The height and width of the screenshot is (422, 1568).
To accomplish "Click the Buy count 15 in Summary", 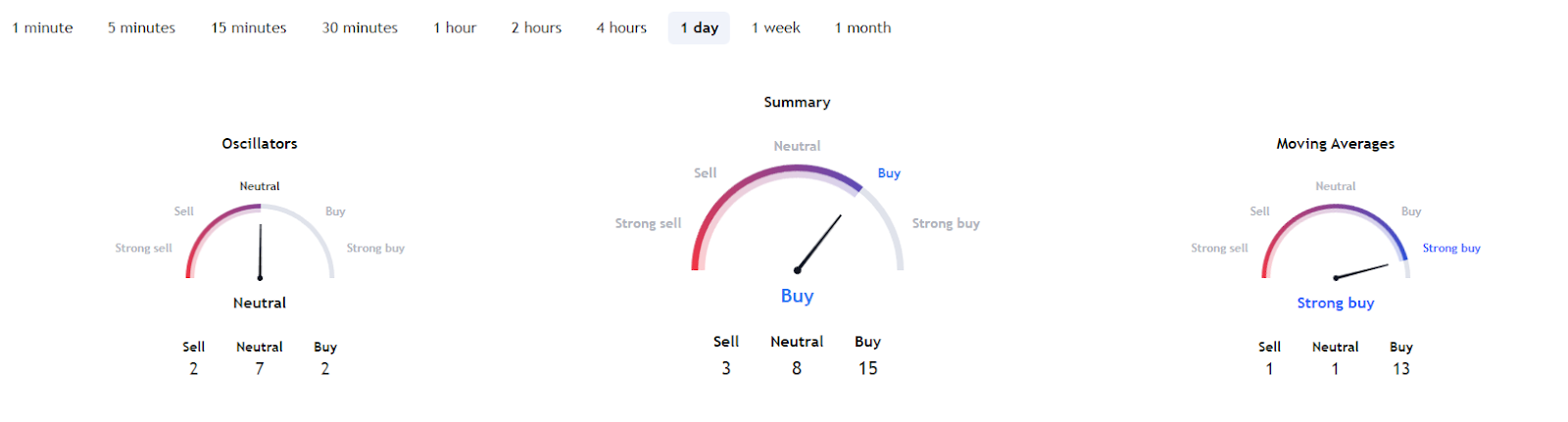I will (868, 369).
